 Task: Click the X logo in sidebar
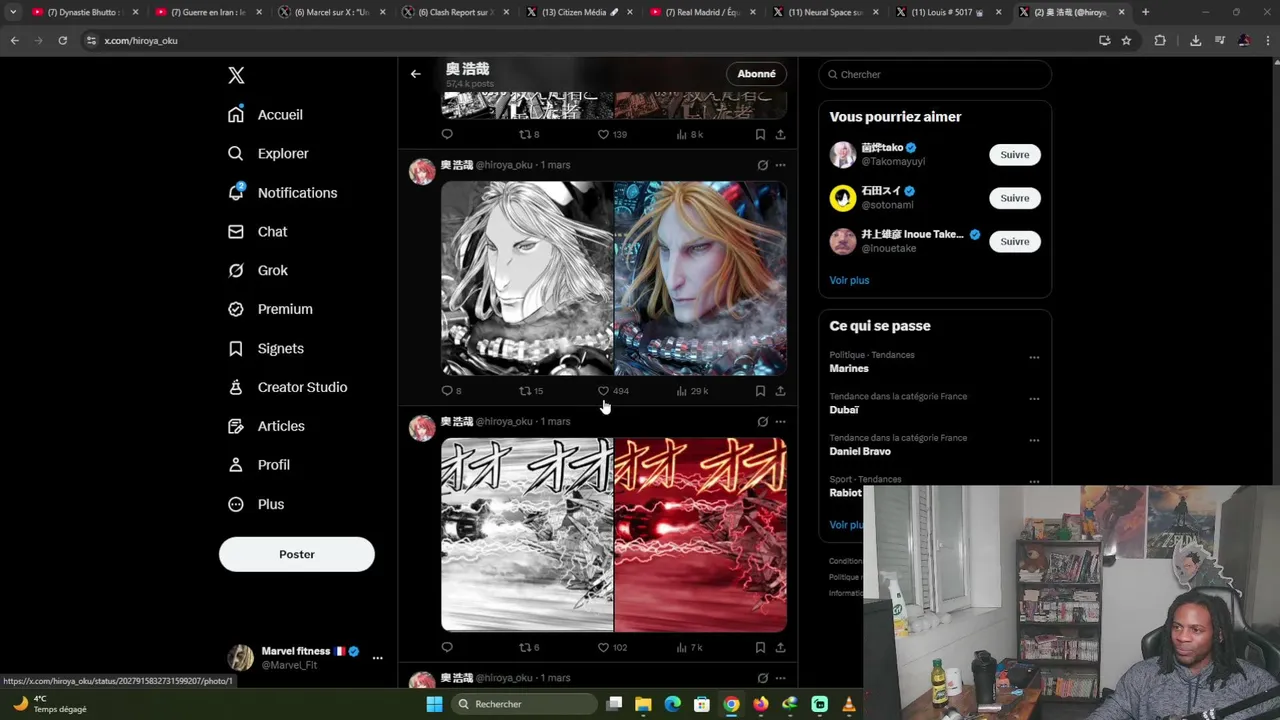click(236, 75)
